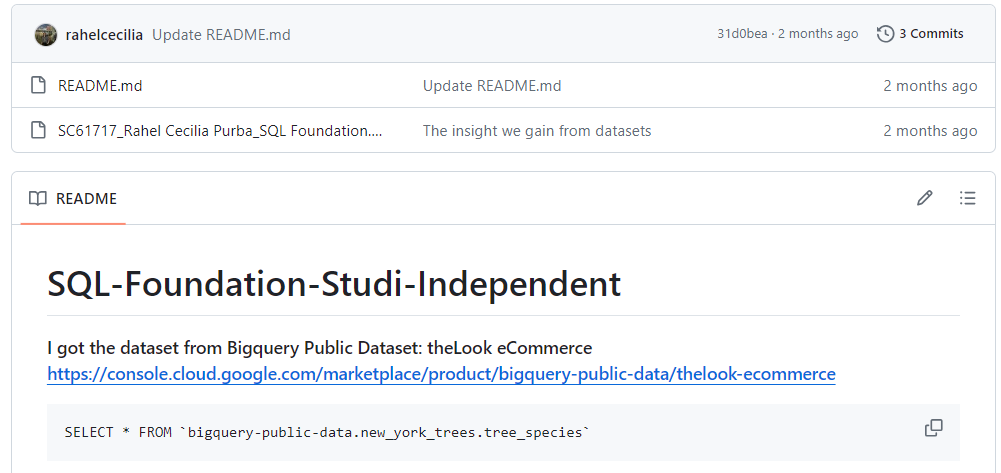Click inside the SELECT query code block
Image resolution: width=1001 pixels, height=473 pixels.
coord(503,432)
